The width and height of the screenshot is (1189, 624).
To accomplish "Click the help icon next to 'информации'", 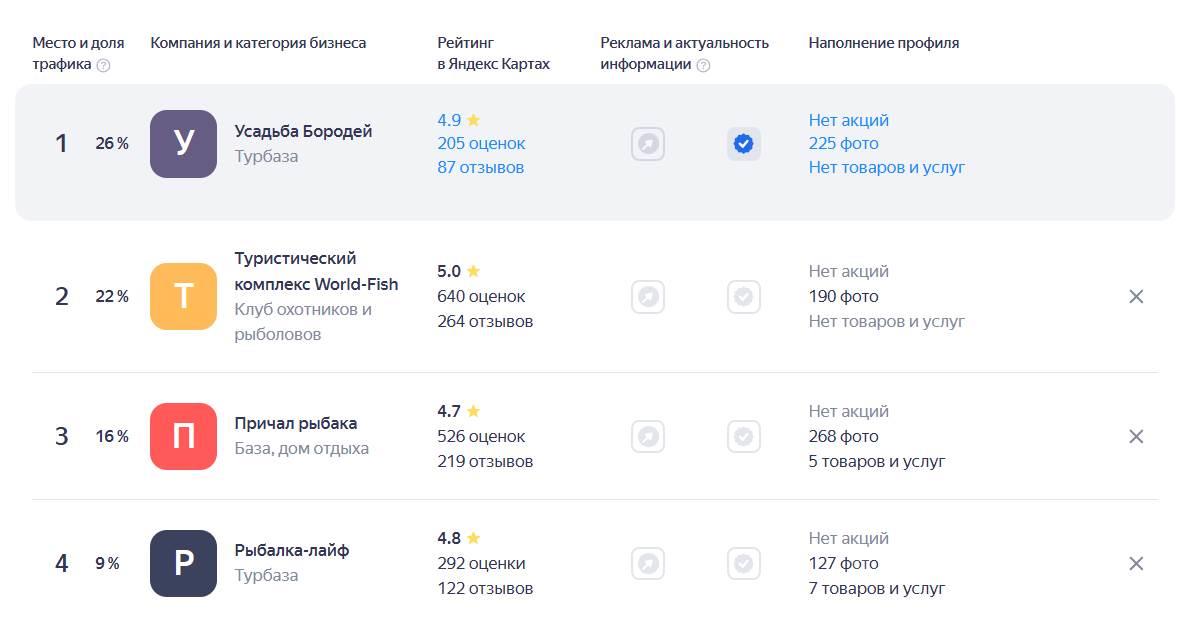I will 704,65.
